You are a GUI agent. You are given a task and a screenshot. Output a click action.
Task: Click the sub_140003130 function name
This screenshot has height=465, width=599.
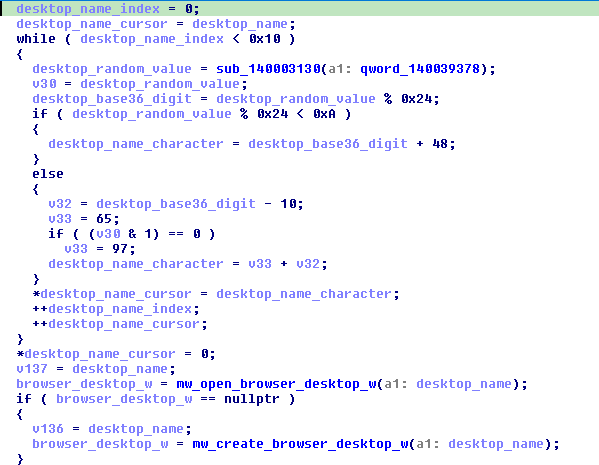[x=268, y=69]
